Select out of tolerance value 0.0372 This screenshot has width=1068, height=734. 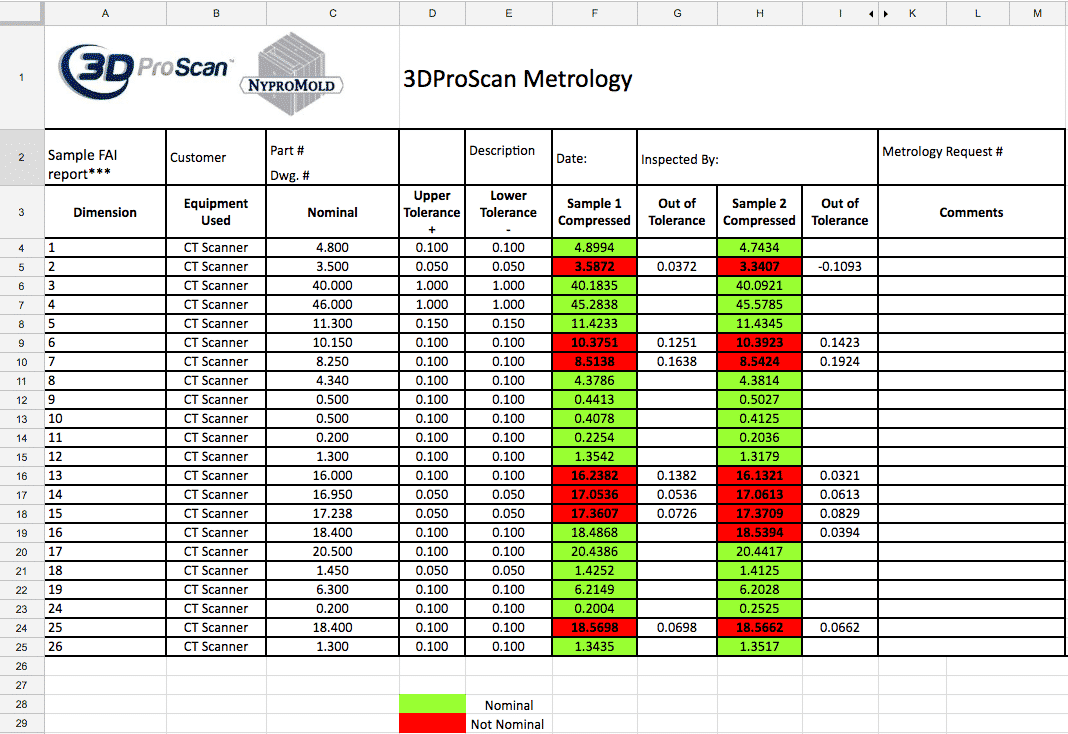click(x=677, y=267)
